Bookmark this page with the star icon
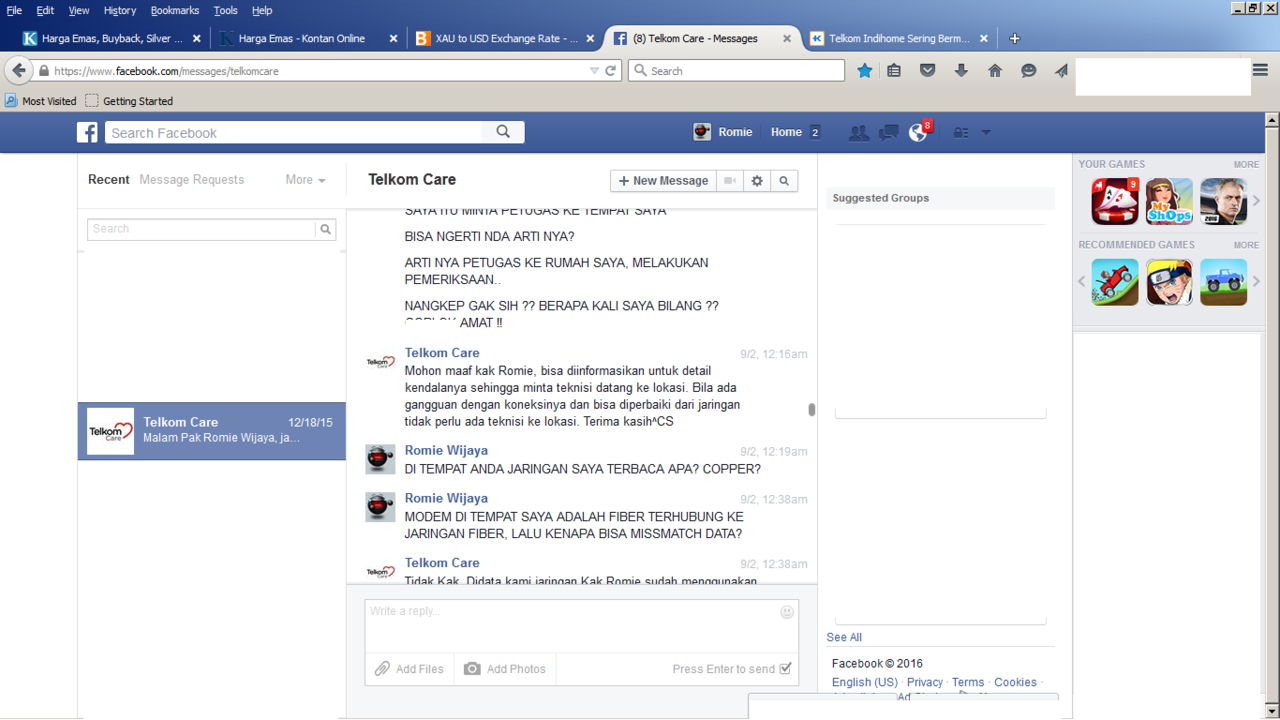This screenshot has width=1280, height=720. 865,71
